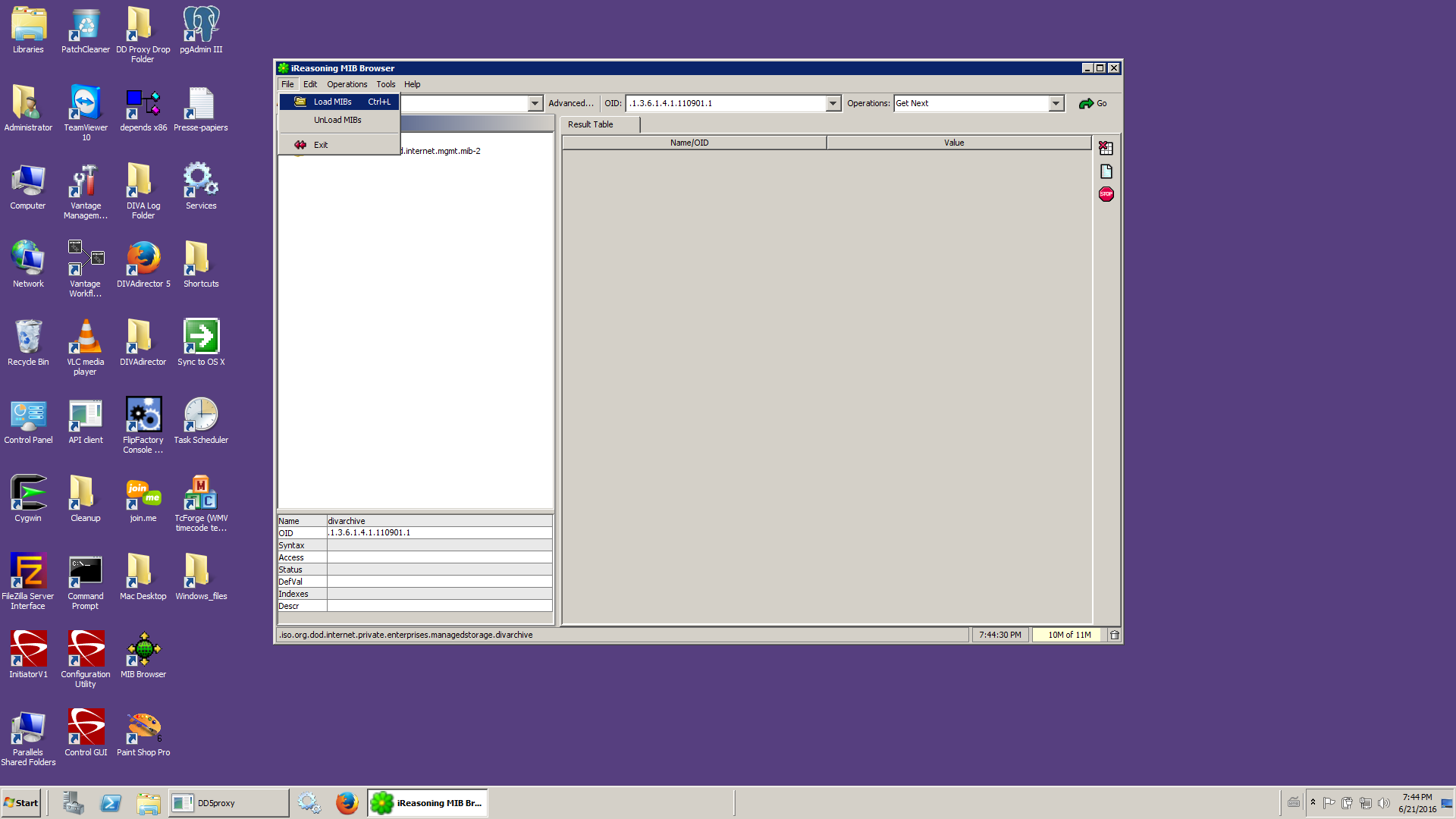Viewport: 1456px width, 819px height.
Task: Open Cygwin desktop shortcut
Action: (x=28, y=499)
